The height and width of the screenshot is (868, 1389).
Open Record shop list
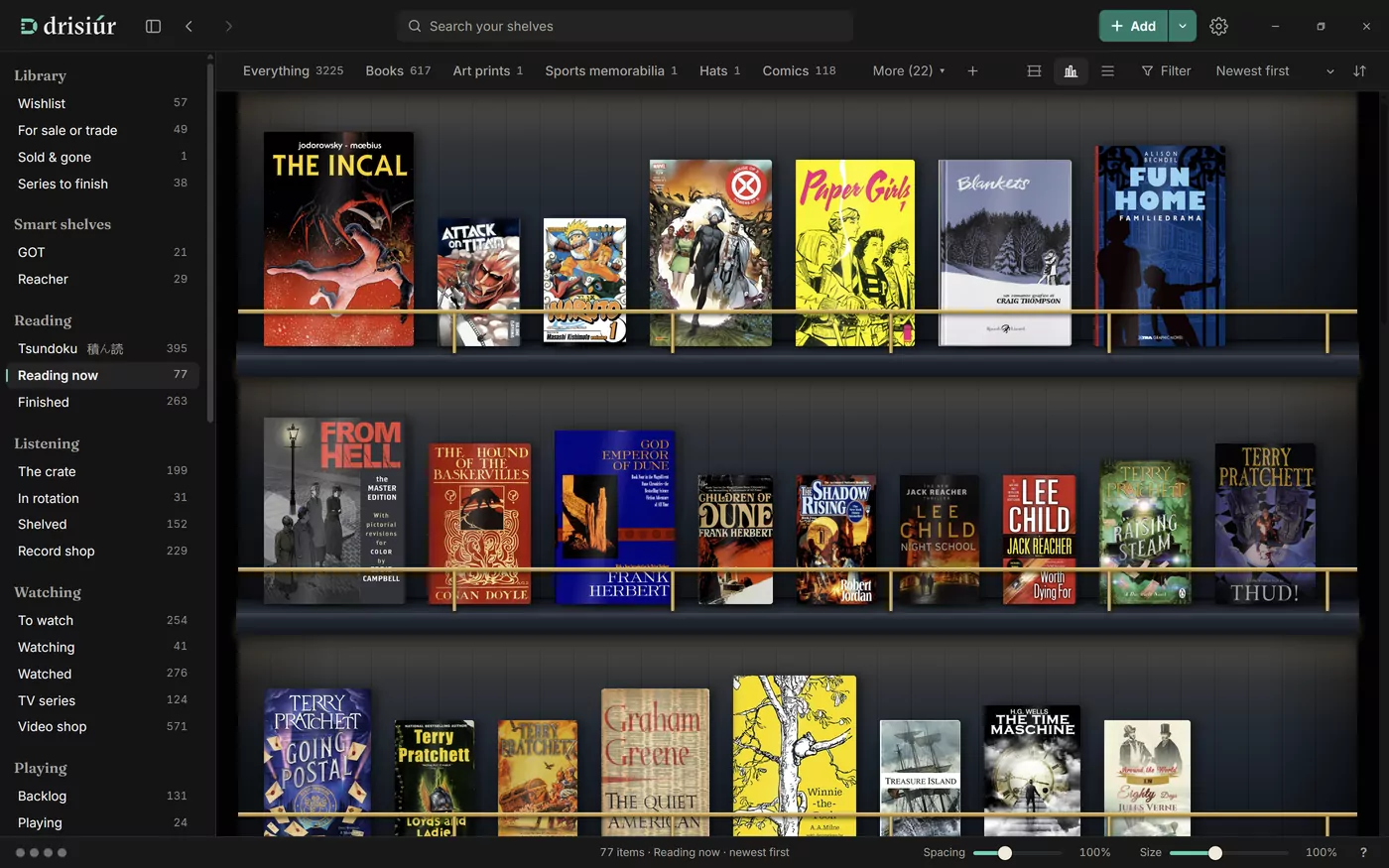(102, 552)
